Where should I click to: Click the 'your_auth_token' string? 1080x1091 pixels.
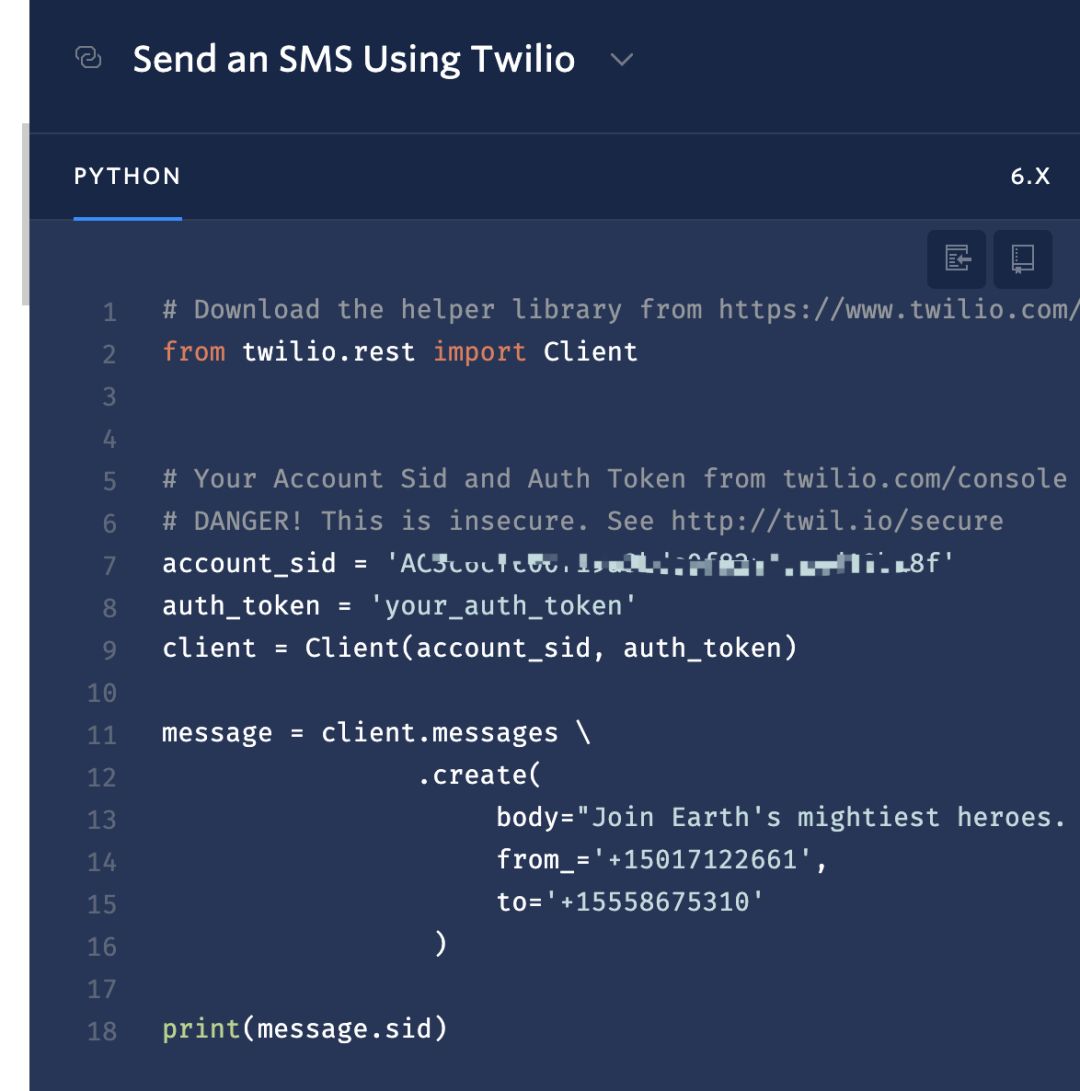click(x=502, y=605)
